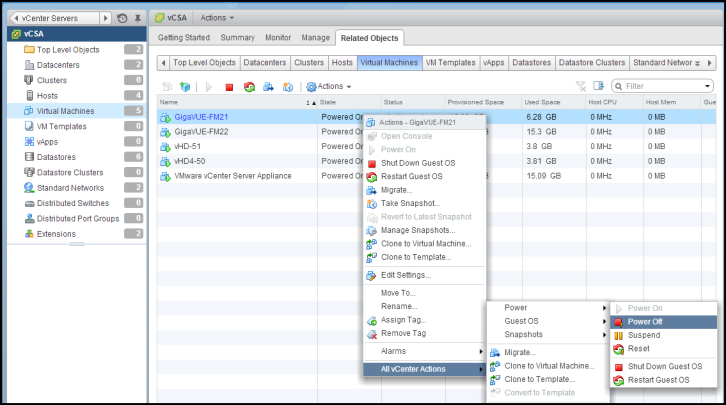The width and height of the screenshot is (726, 405).
Task: Click the Hosts icon in the navigator
Action: point(29,95)
